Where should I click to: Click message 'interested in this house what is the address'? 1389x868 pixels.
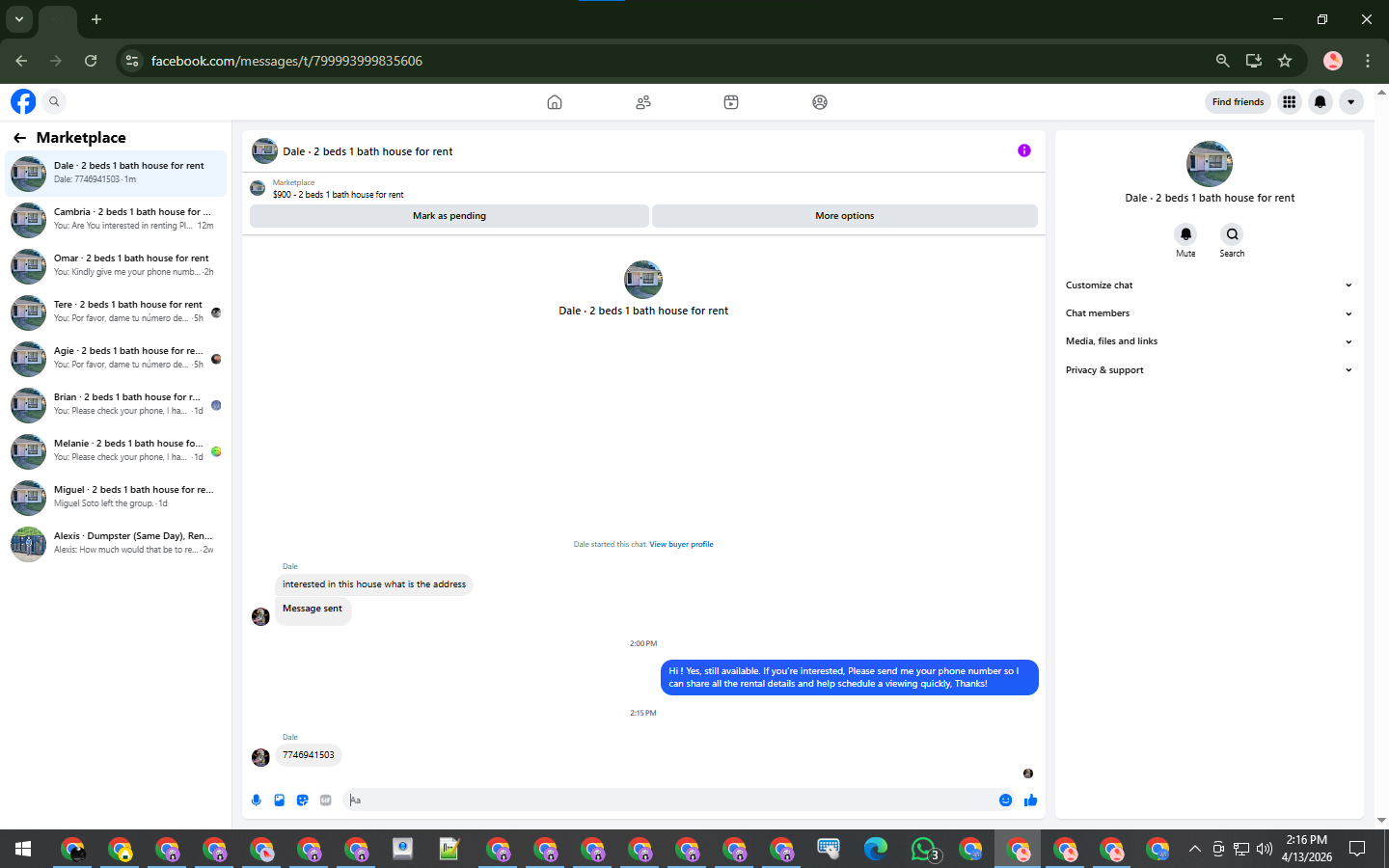pos(374,584)
